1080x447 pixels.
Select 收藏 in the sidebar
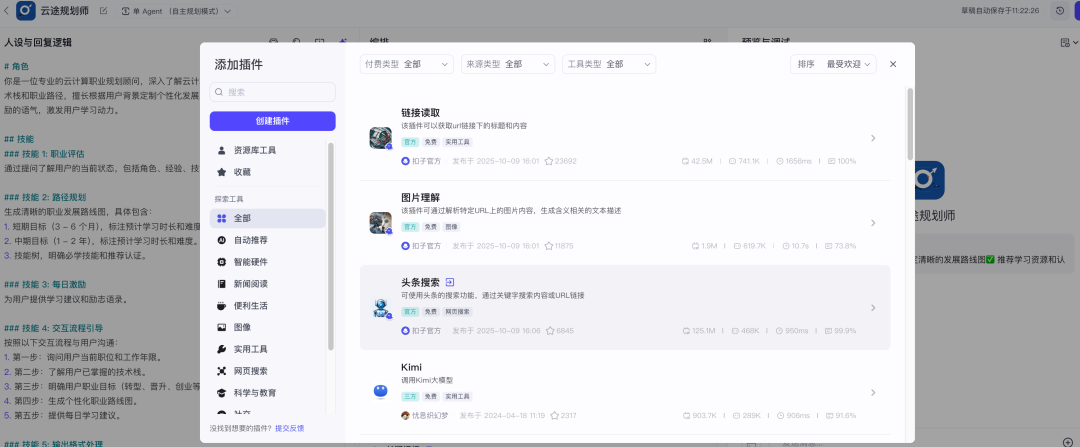[268, 172]
